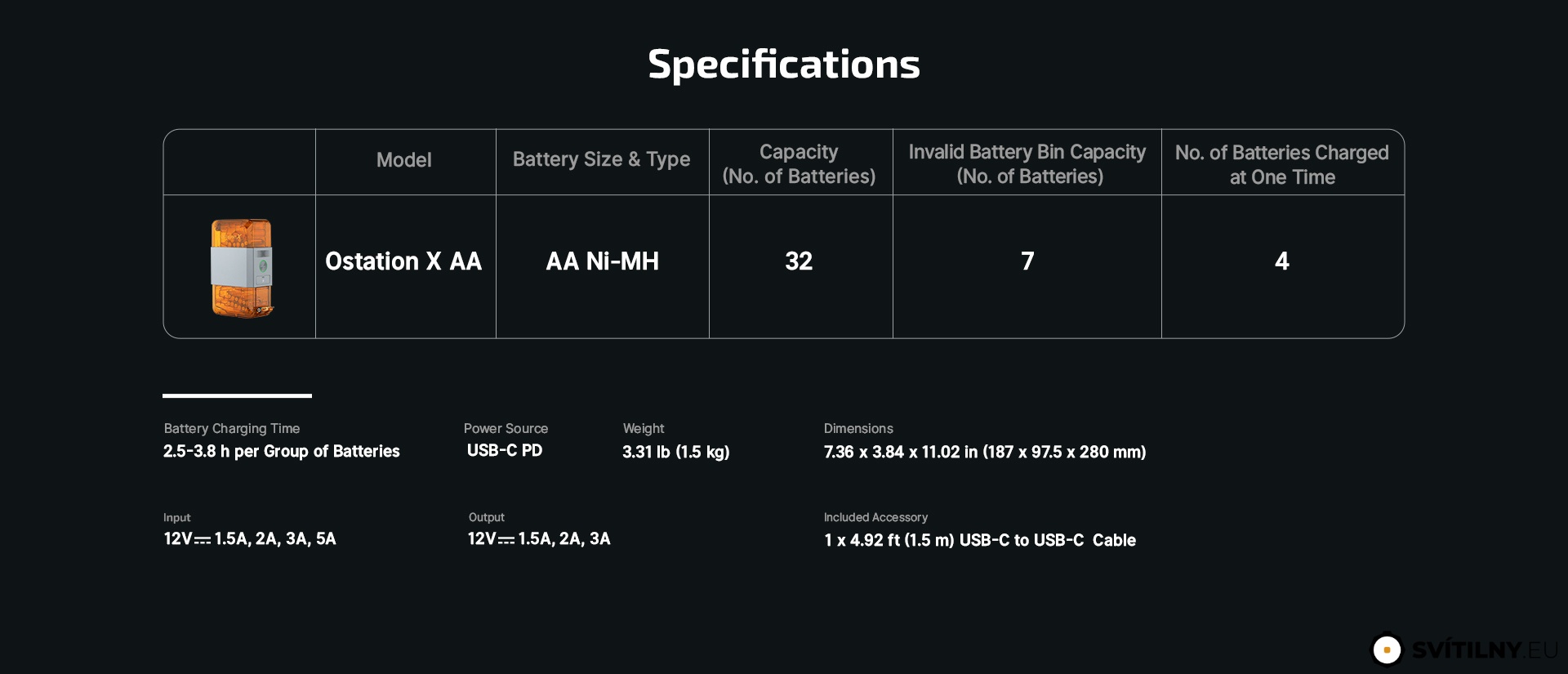1568x674 pixels.
Task: Click the invalid bin value 7
Action: click(x=1027, y=261)
